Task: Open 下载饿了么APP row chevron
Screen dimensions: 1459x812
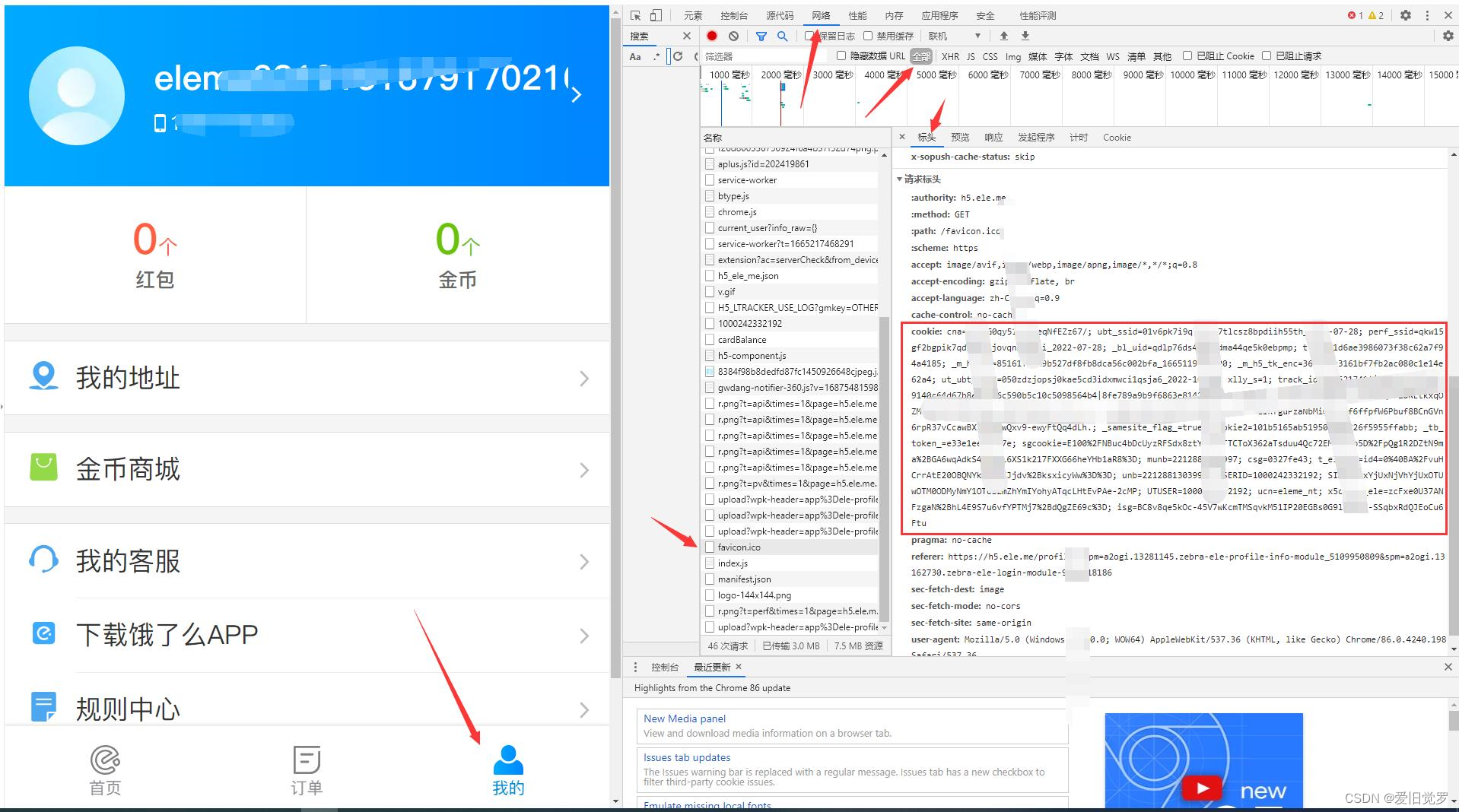Action: point(584,636)
